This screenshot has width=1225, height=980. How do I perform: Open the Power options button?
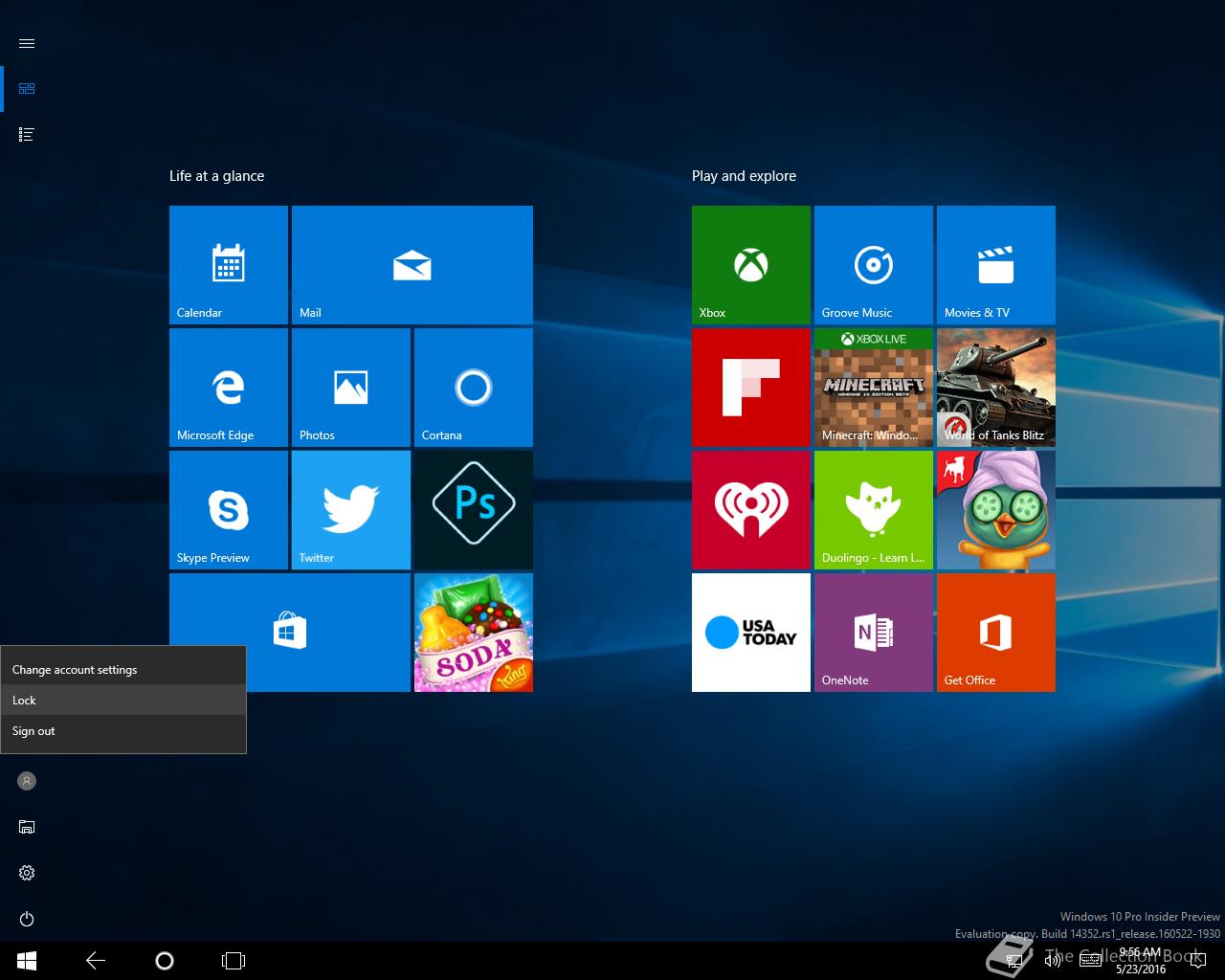pyautogui.click(x=27, y=919)
